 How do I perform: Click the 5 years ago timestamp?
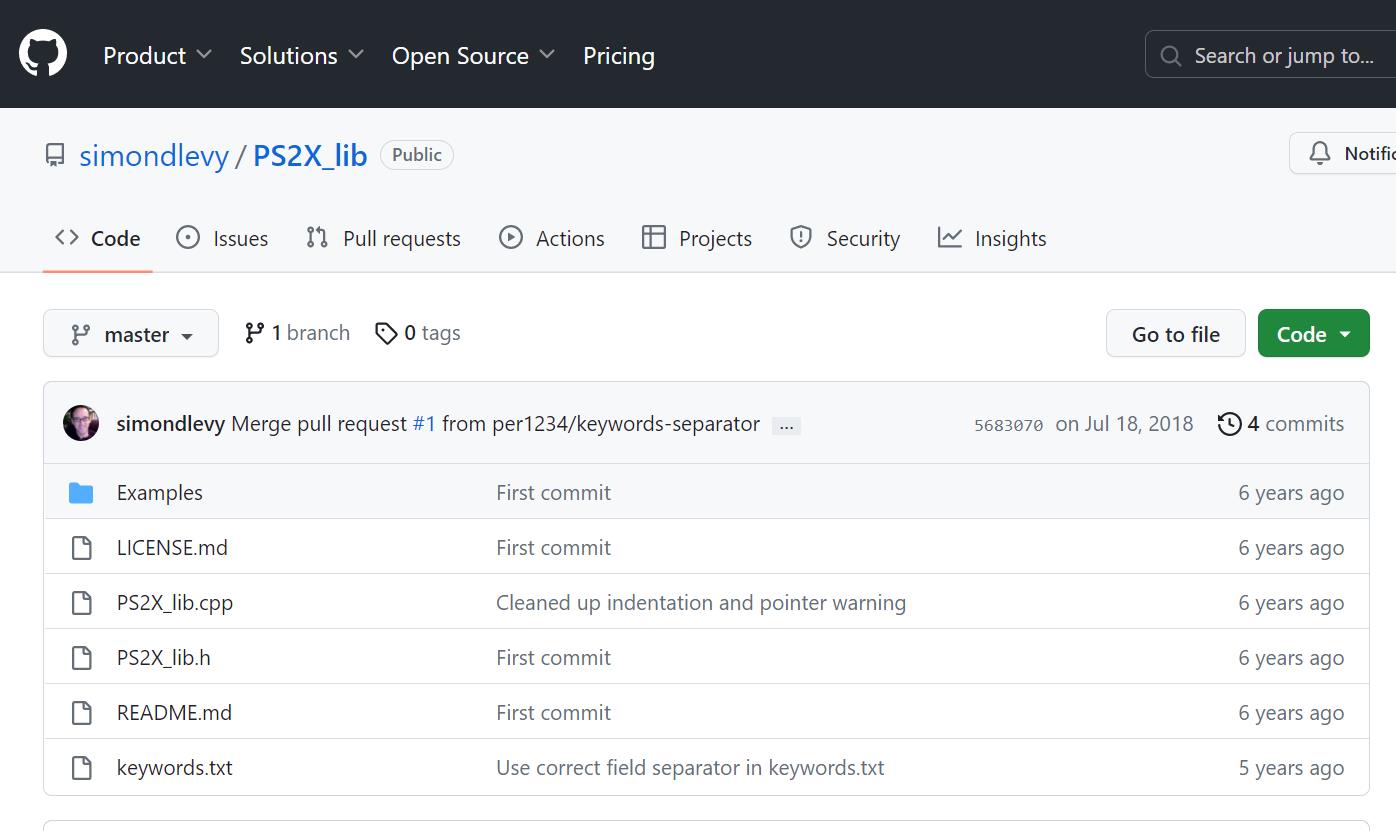1291,768
